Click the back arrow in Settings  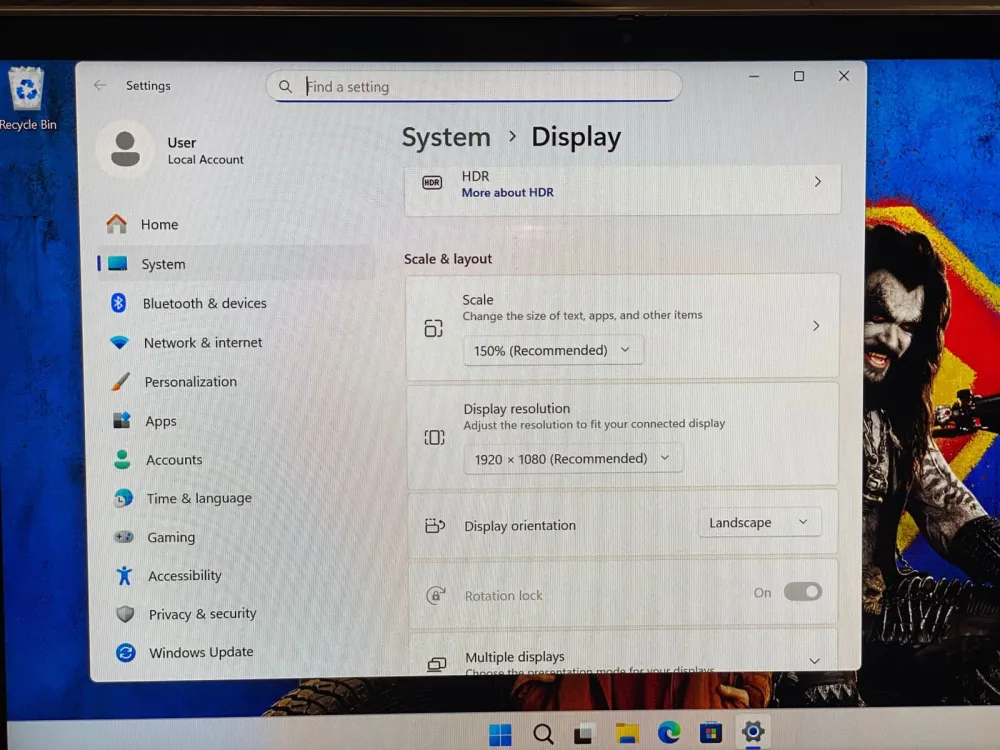click(100, 85)
